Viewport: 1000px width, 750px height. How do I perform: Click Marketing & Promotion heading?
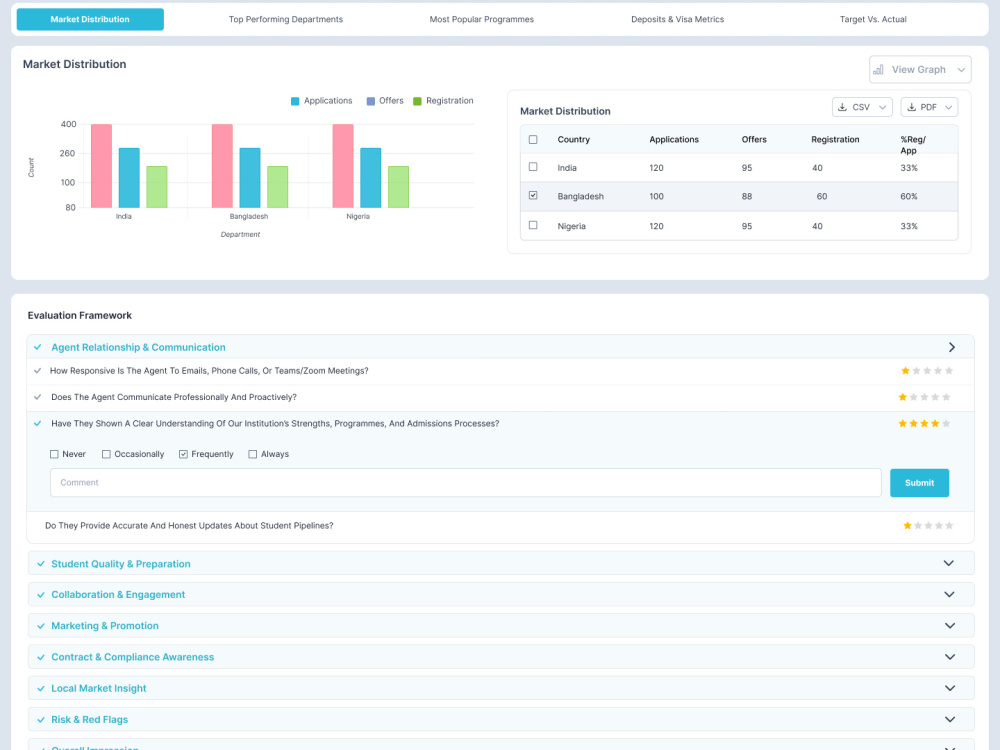tap(105, 626)
